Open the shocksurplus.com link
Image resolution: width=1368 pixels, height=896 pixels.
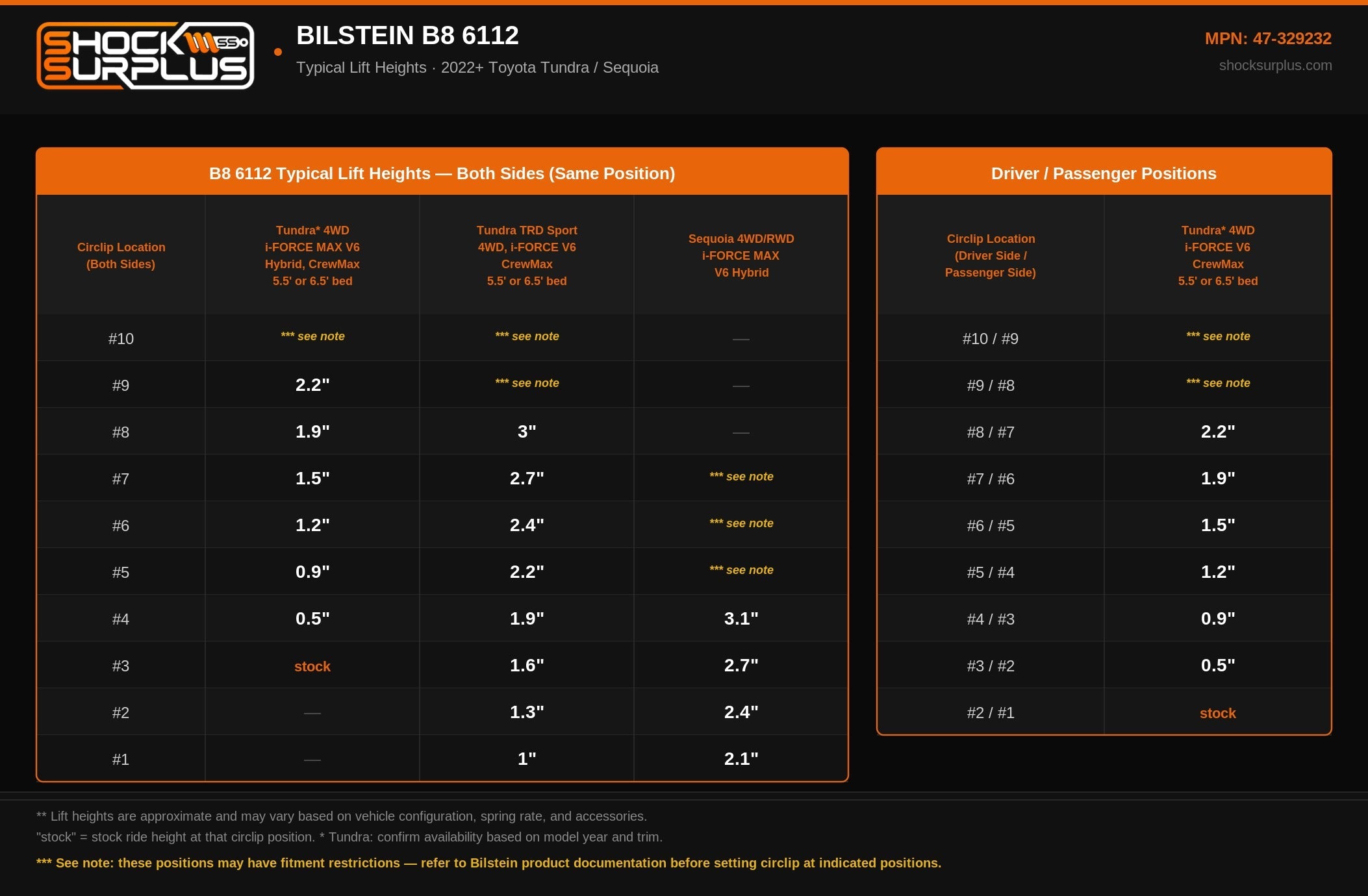tap(1275, 66)
